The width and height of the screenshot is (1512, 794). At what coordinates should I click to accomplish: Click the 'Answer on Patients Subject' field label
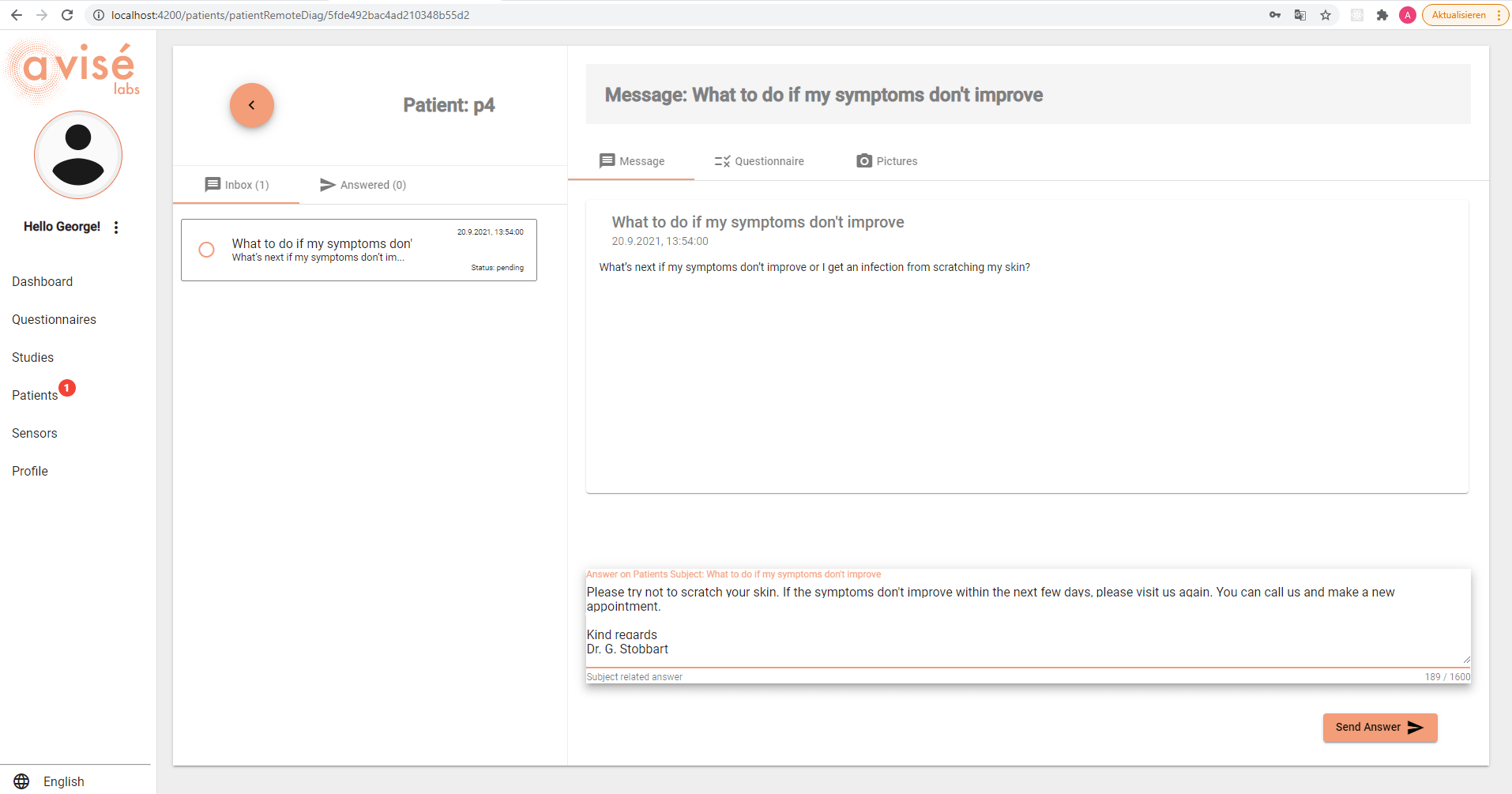point(733,574)
